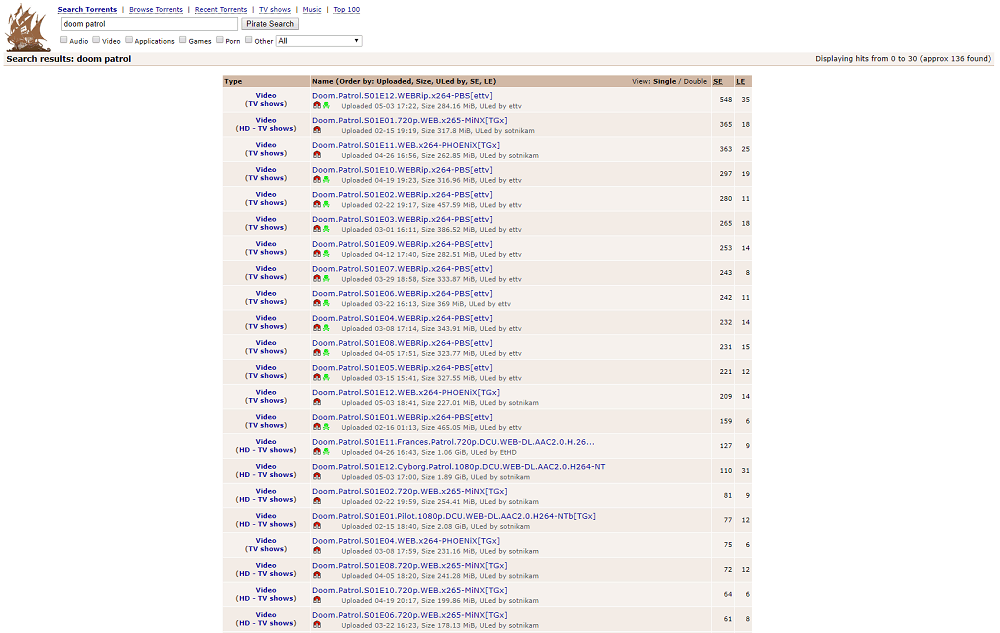Click magnet icon for Doom.Patrol.S01E05.WEBRip.x264-PBS[ettv]
The width and height of the screenshot is (1000, 633).
click(317, 377)
